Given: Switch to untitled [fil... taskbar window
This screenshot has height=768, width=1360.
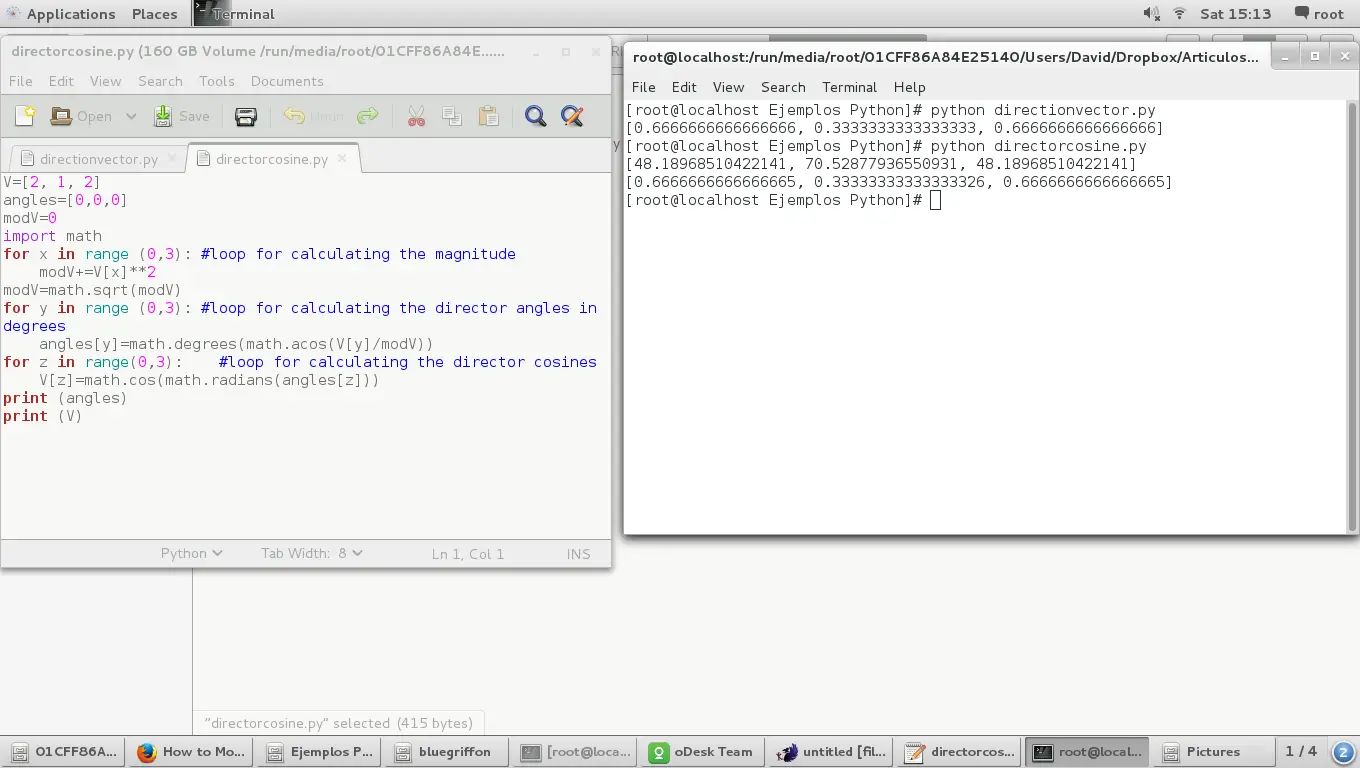Looking at the screenshot, I should click(831, 752).
